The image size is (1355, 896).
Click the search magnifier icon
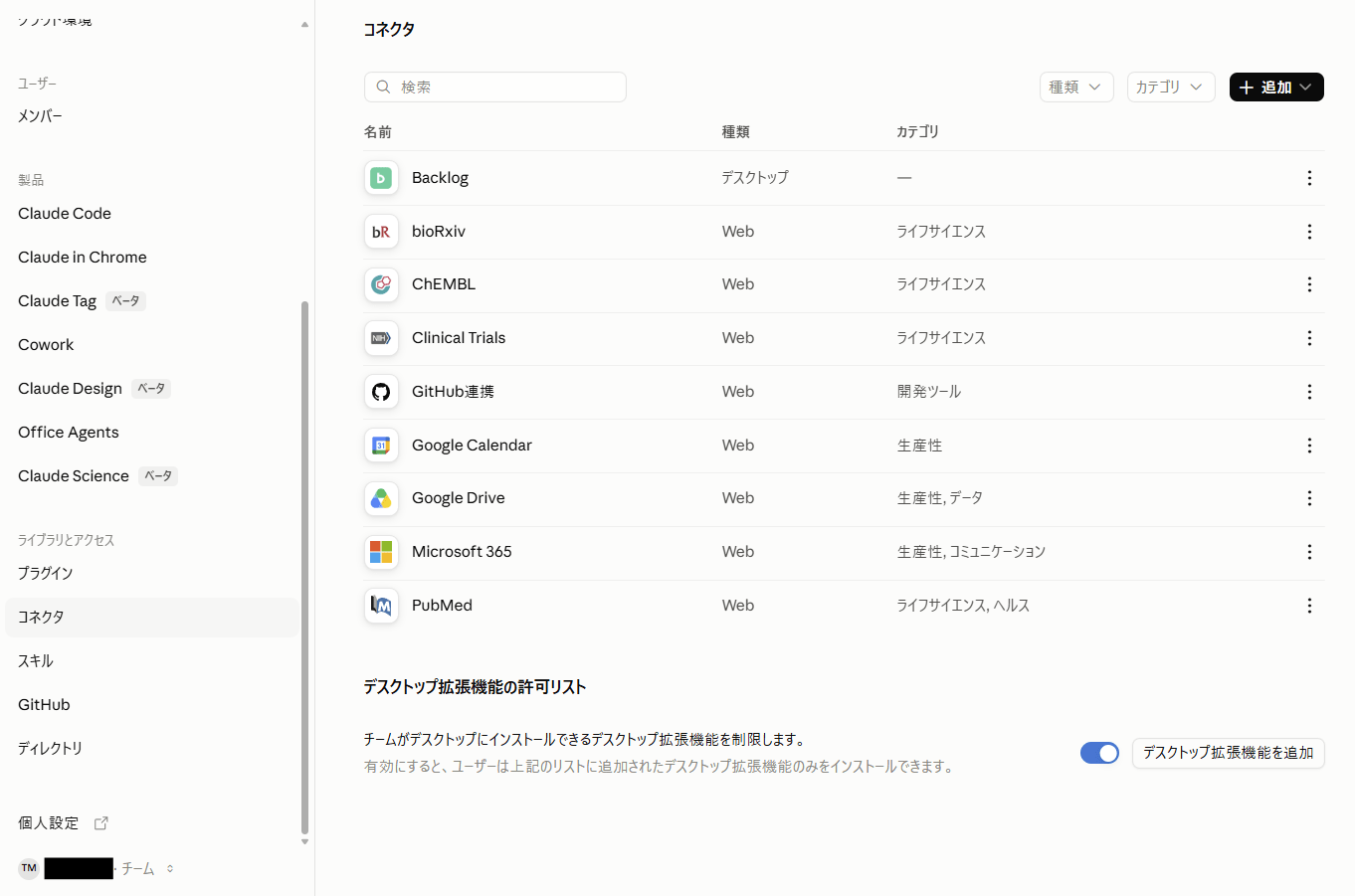[383, 88]
